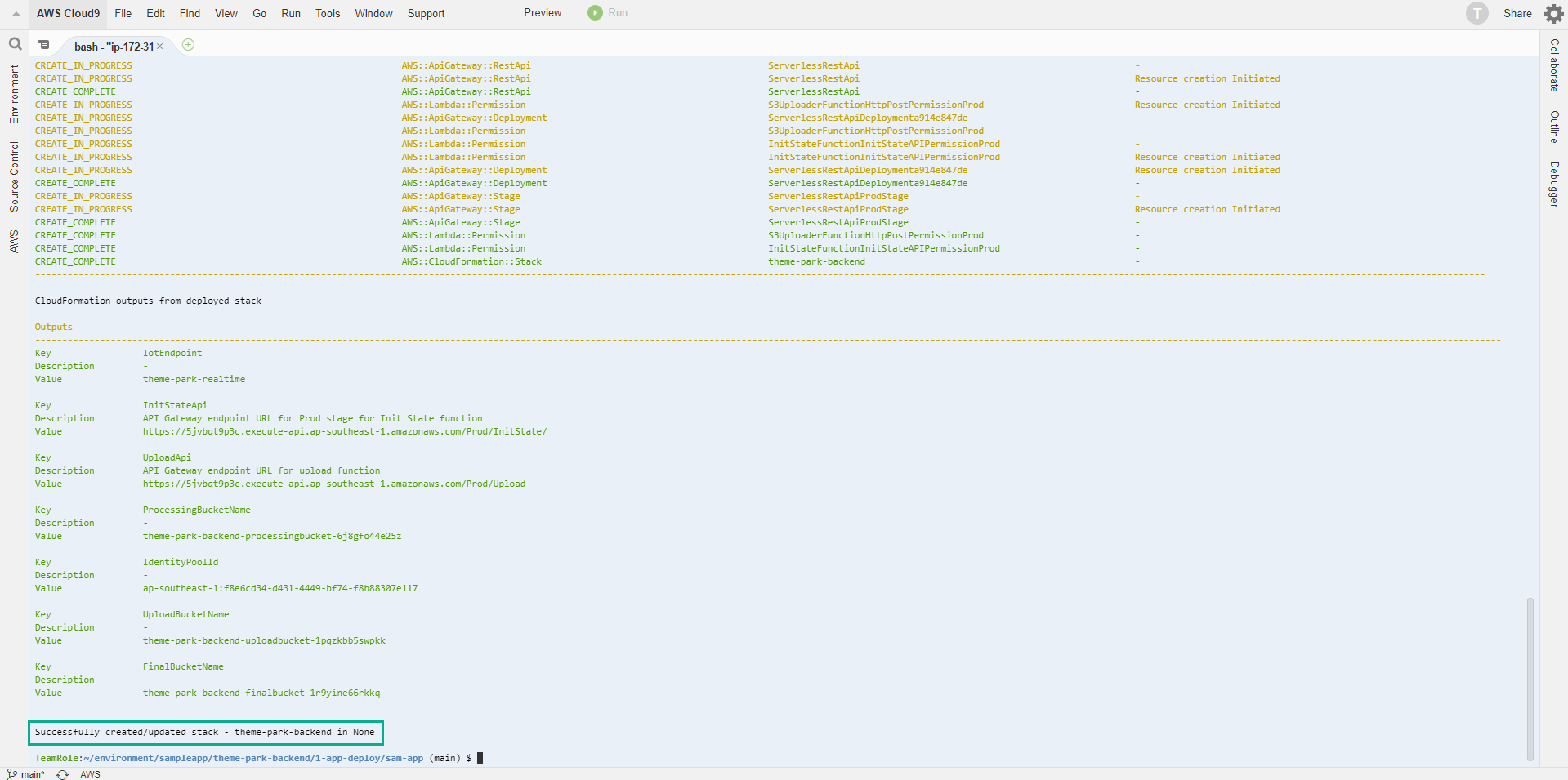
Task: Click the AWS Cloud9 menu
Action: coord(68,13)
